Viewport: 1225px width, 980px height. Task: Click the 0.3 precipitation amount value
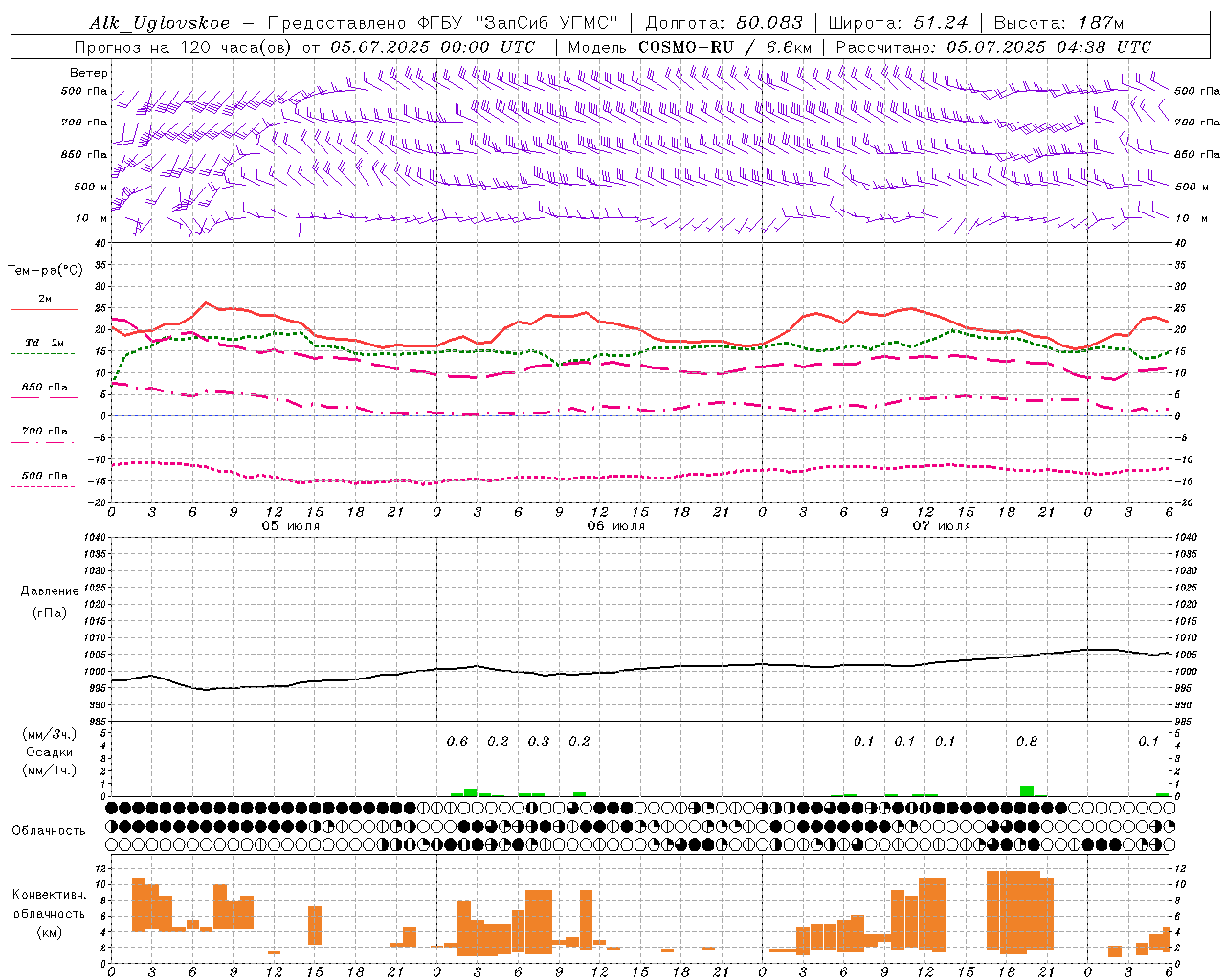tap(539, 741)
